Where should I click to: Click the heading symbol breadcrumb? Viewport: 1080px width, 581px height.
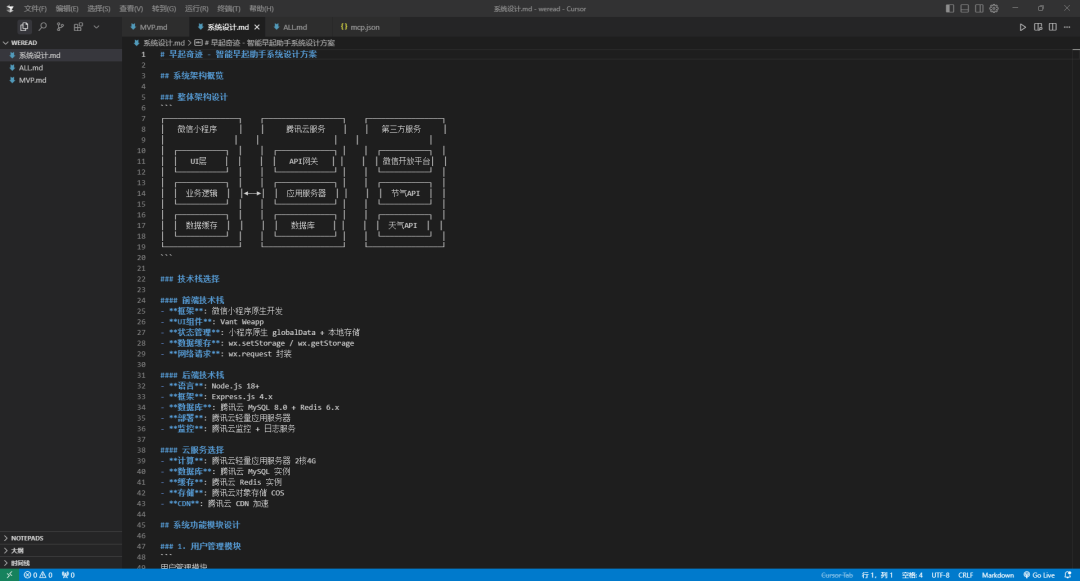pos(269,43)
